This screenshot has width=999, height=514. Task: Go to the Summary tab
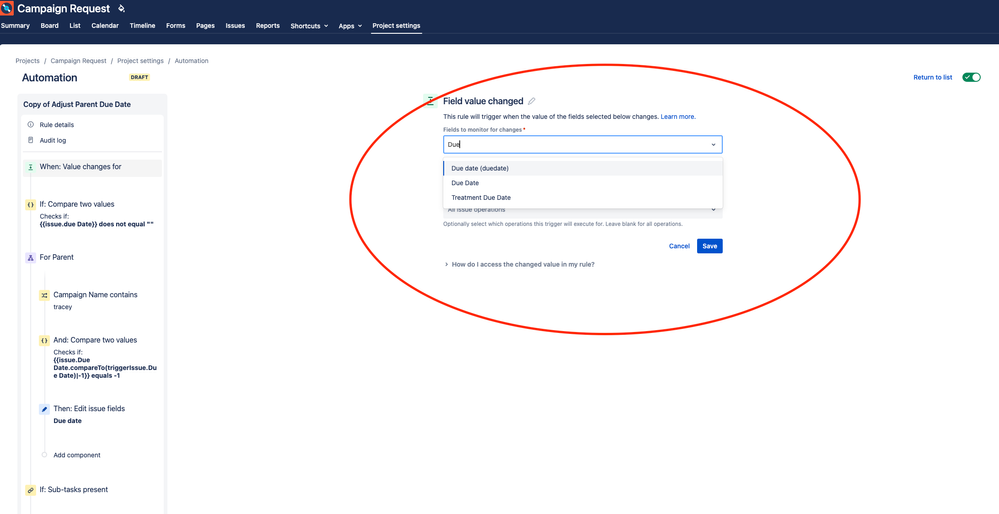click(15, 26)
